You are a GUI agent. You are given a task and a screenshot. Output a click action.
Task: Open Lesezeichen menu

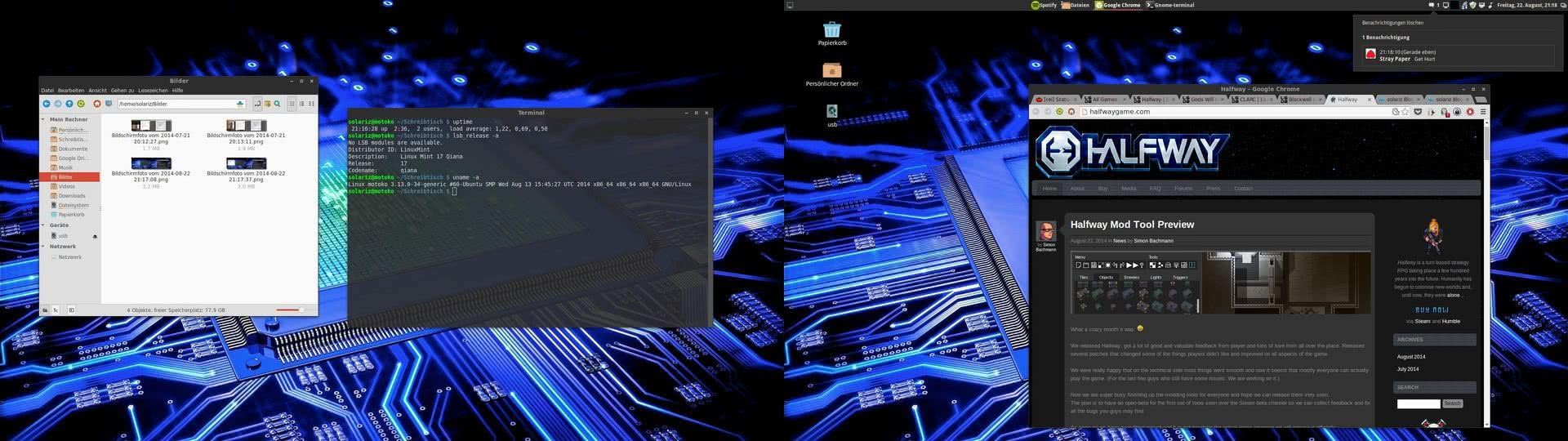coord(153,91)
